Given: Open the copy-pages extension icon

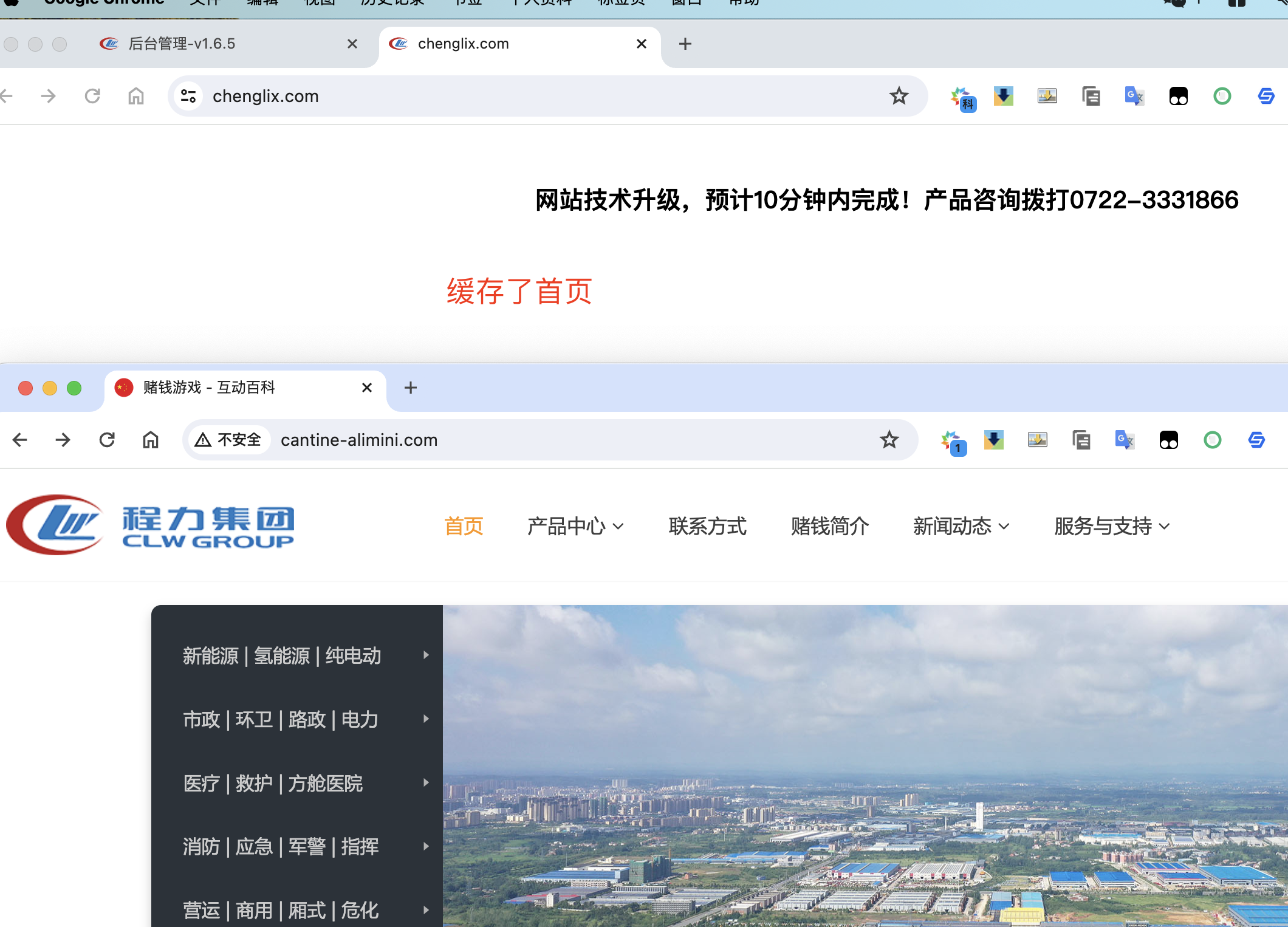Looking at the screenshot, I should click(1081, 440).
